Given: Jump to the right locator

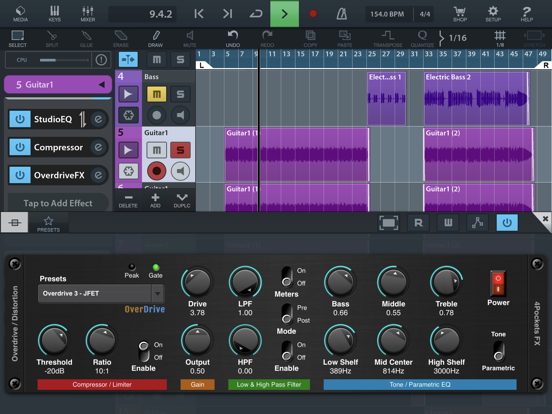Looking at the screenshot, I should tap(227, 14).
